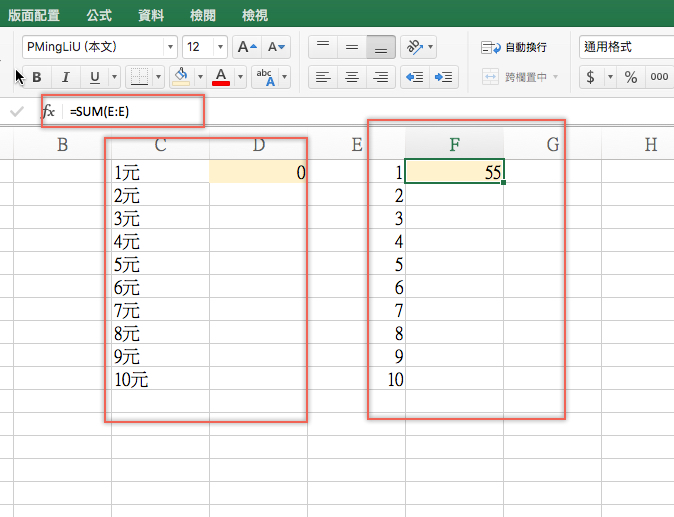674x517 pixels.
Task: Toggle bold formatting
Action: pyautogui.click(x=37, y=77)
